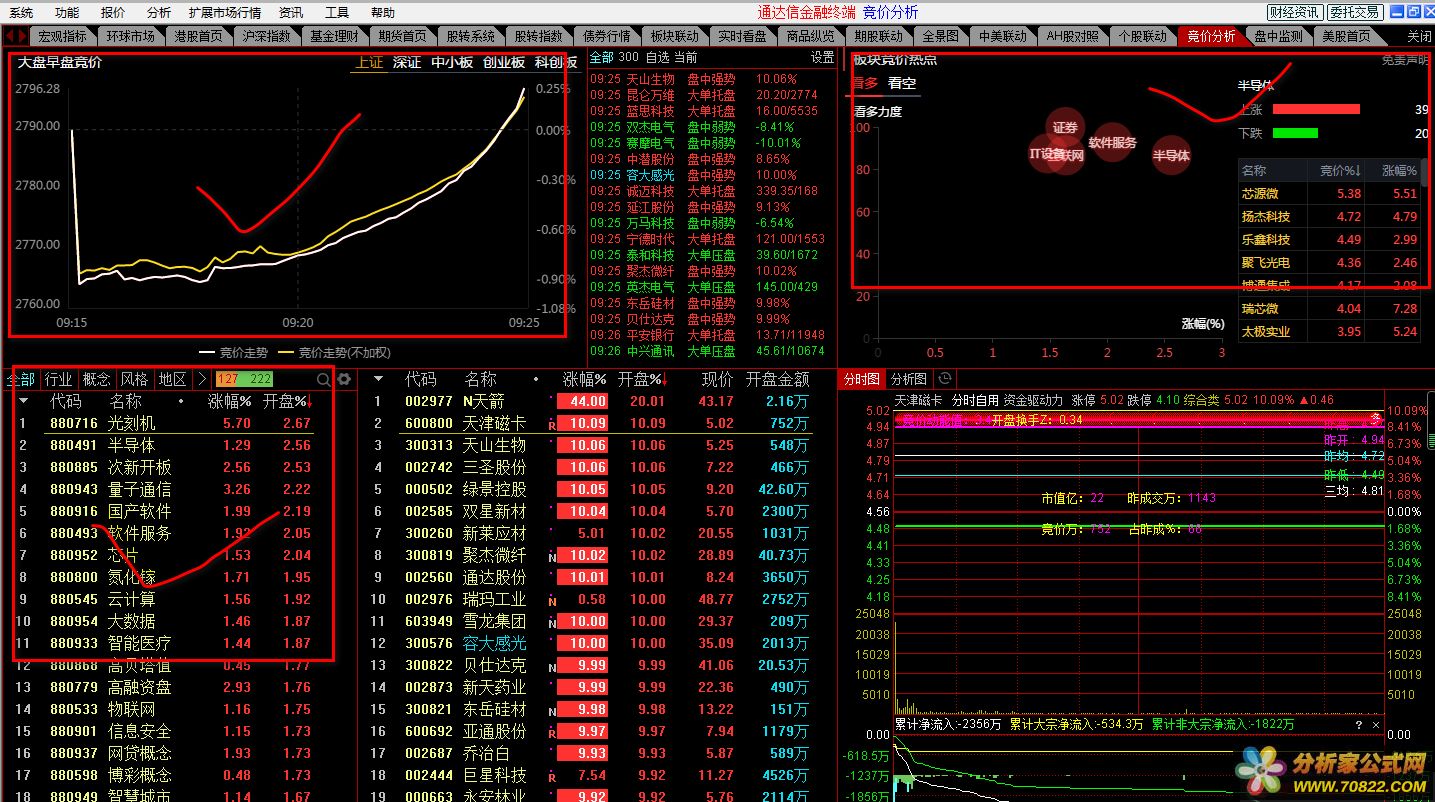Image resolution: width=1435 pixels, height=802 pixels.
Task: Click the IT设备 bubble in chart
Action: [x=1047, y=154]
